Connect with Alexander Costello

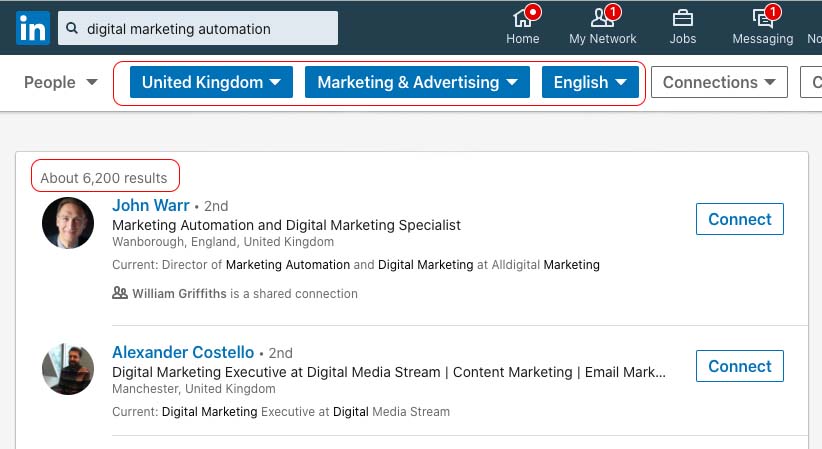click(x=739, y=366)
